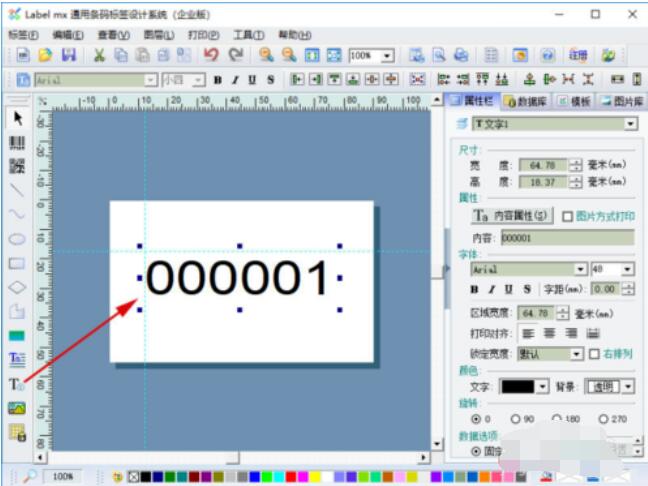The width and height of the screenshot is (648, 486).
Task: Select the diamond shape tool
Action: (17, 287)
